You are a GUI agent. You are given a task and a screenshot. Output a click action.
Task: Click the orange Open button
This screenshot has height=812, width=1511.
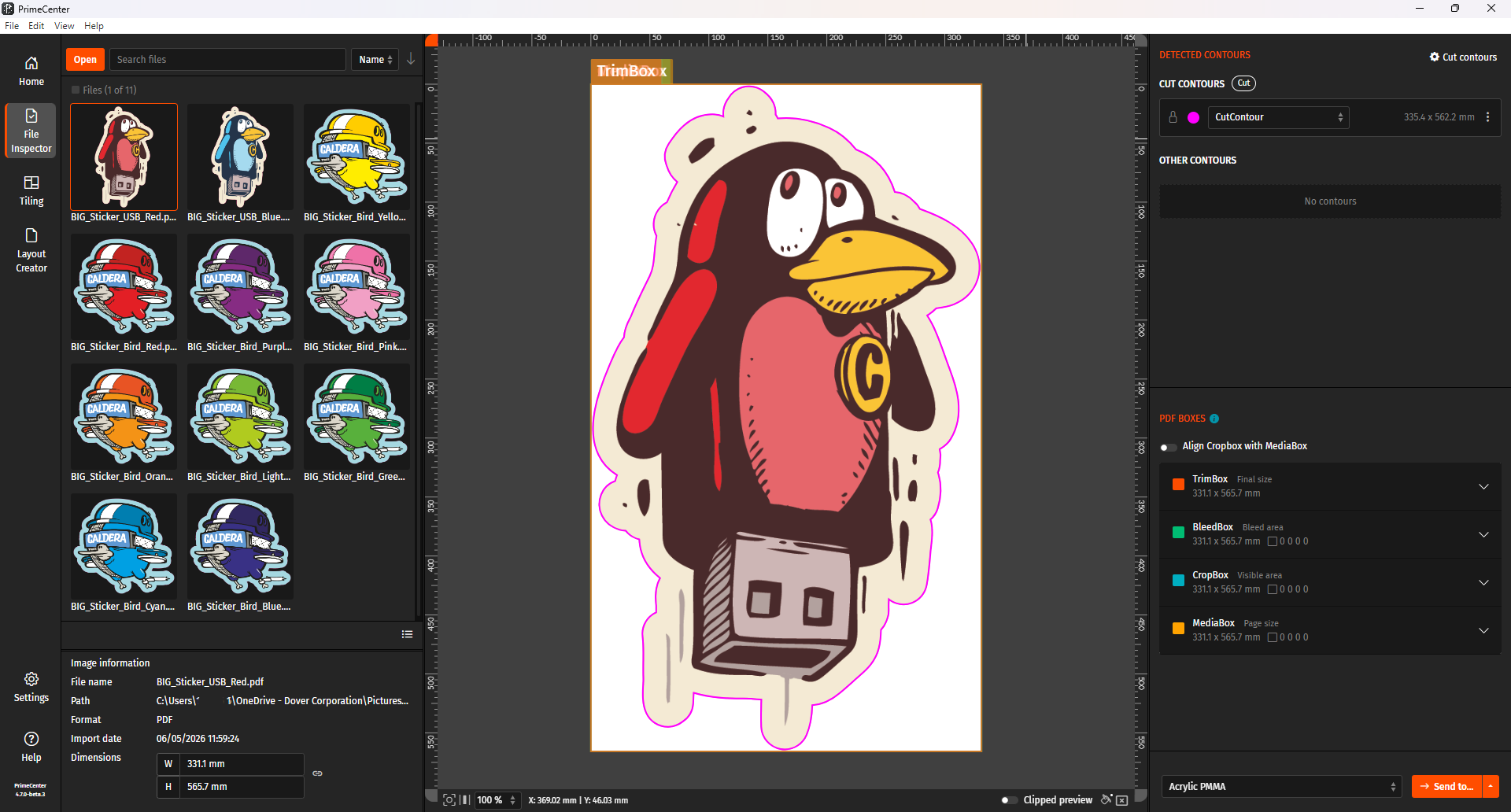85,60
